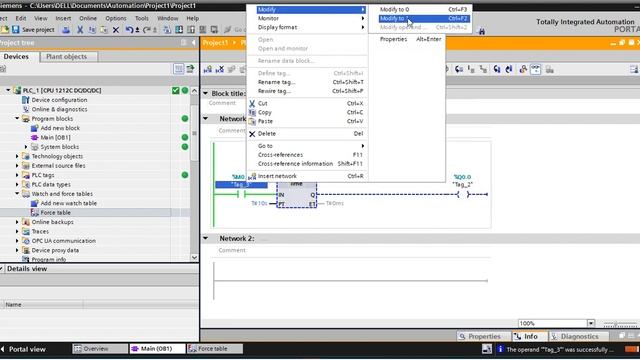This screenshot has height=360, width=640.
Task: Open the Window menu
Action: (x=167, y=18)
